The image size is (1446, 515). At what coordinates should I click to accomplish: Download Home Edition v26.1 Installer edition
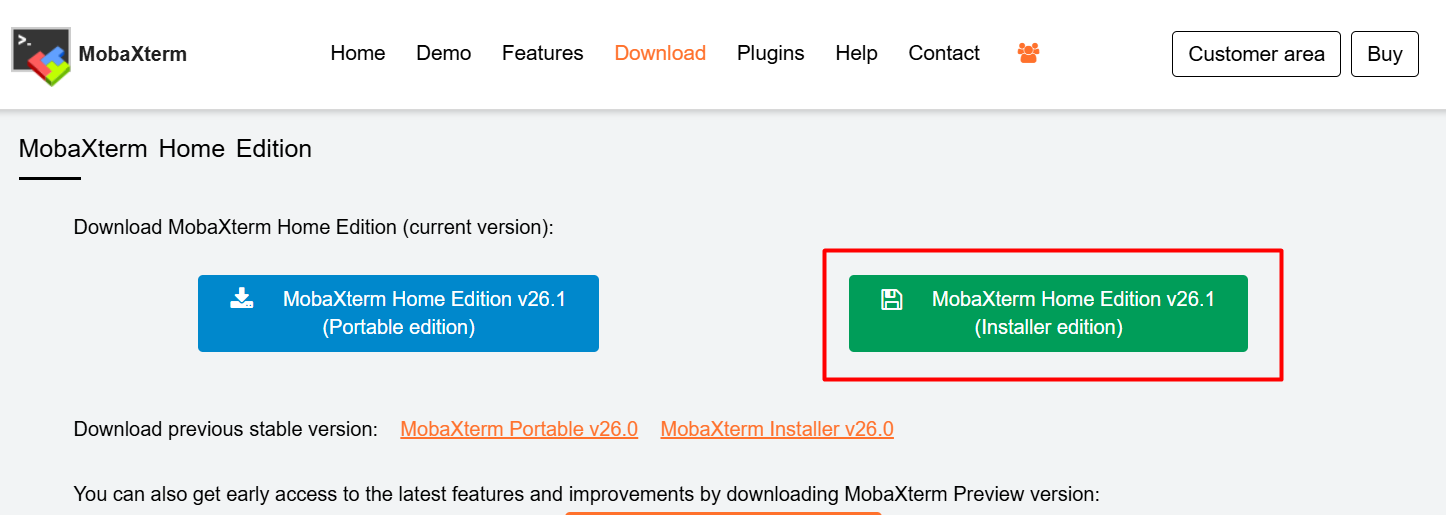tap(1048, 313)
